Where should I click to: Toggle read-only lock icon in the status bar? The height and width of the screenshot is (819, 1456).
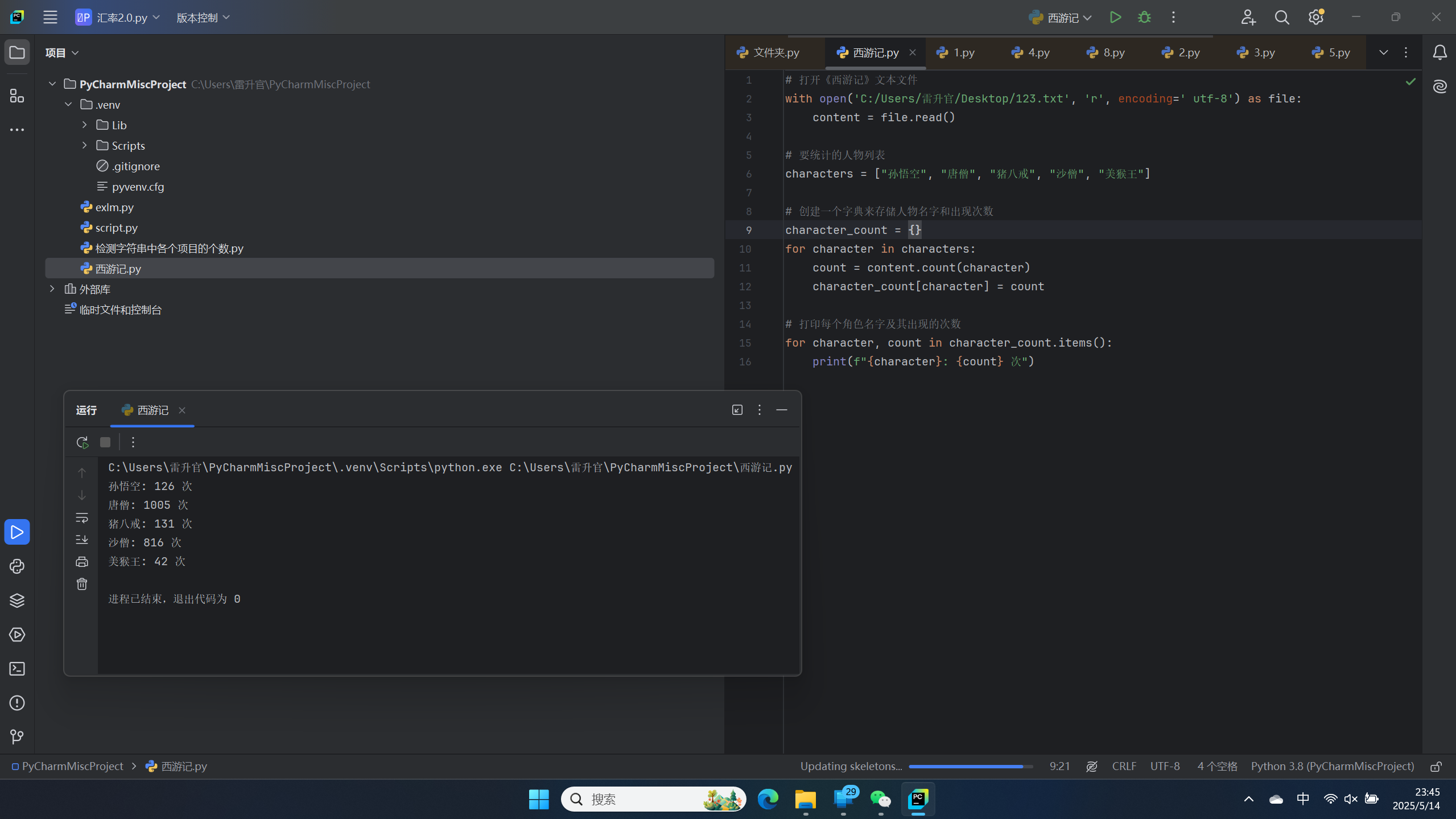click(x=1436, y=767)
